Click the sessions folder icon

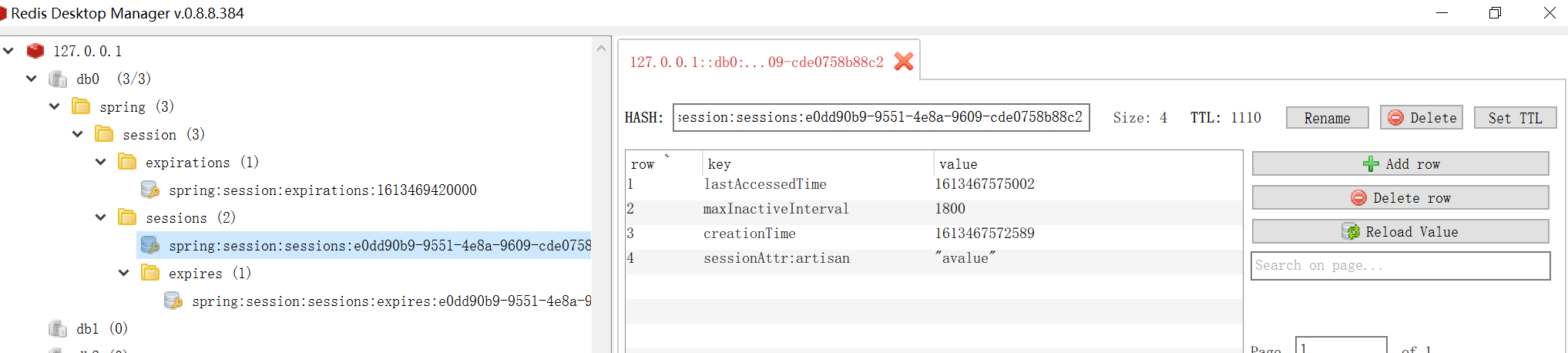(127, 217)
